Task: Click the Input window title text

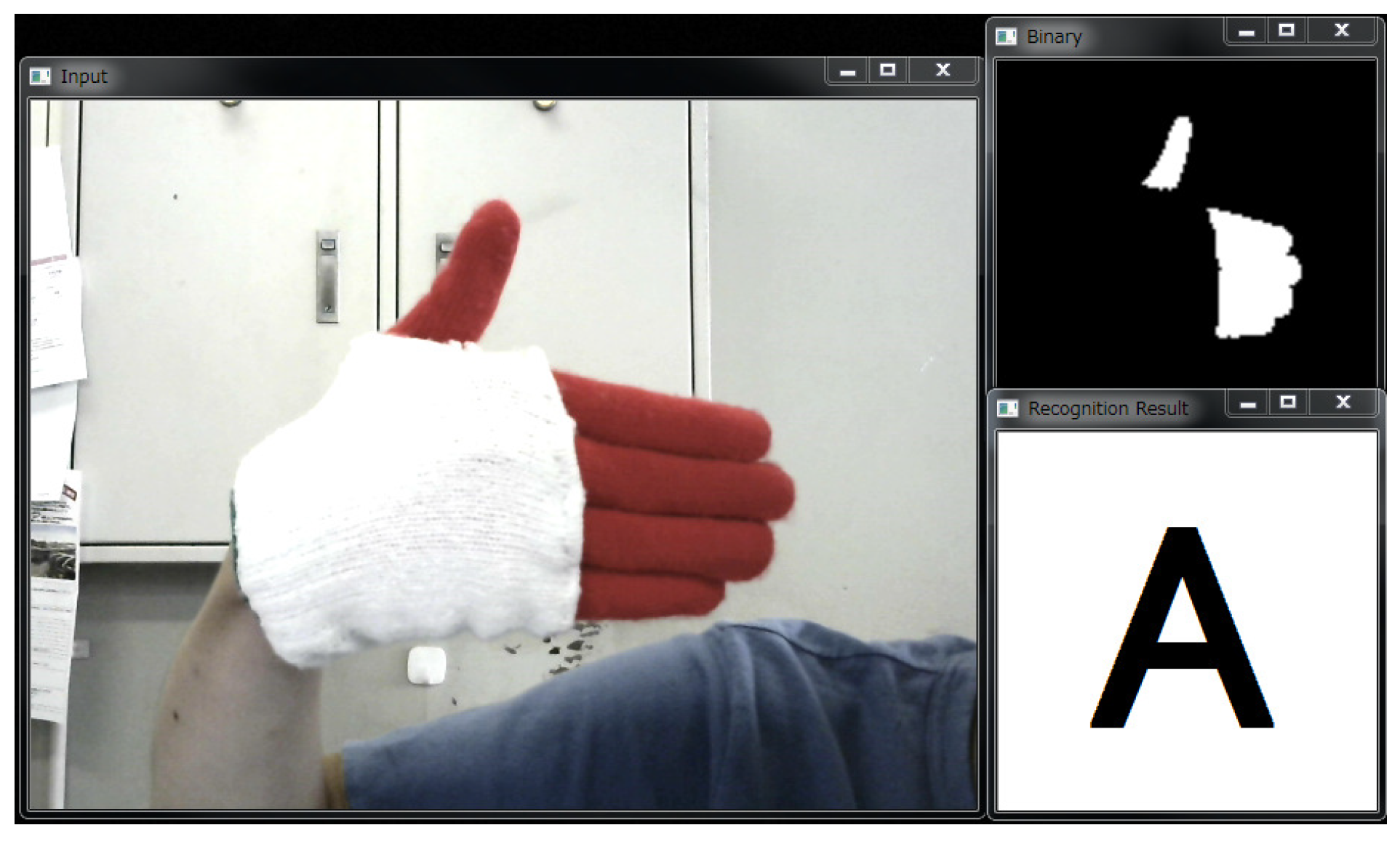Action: (x=84, y=76)
